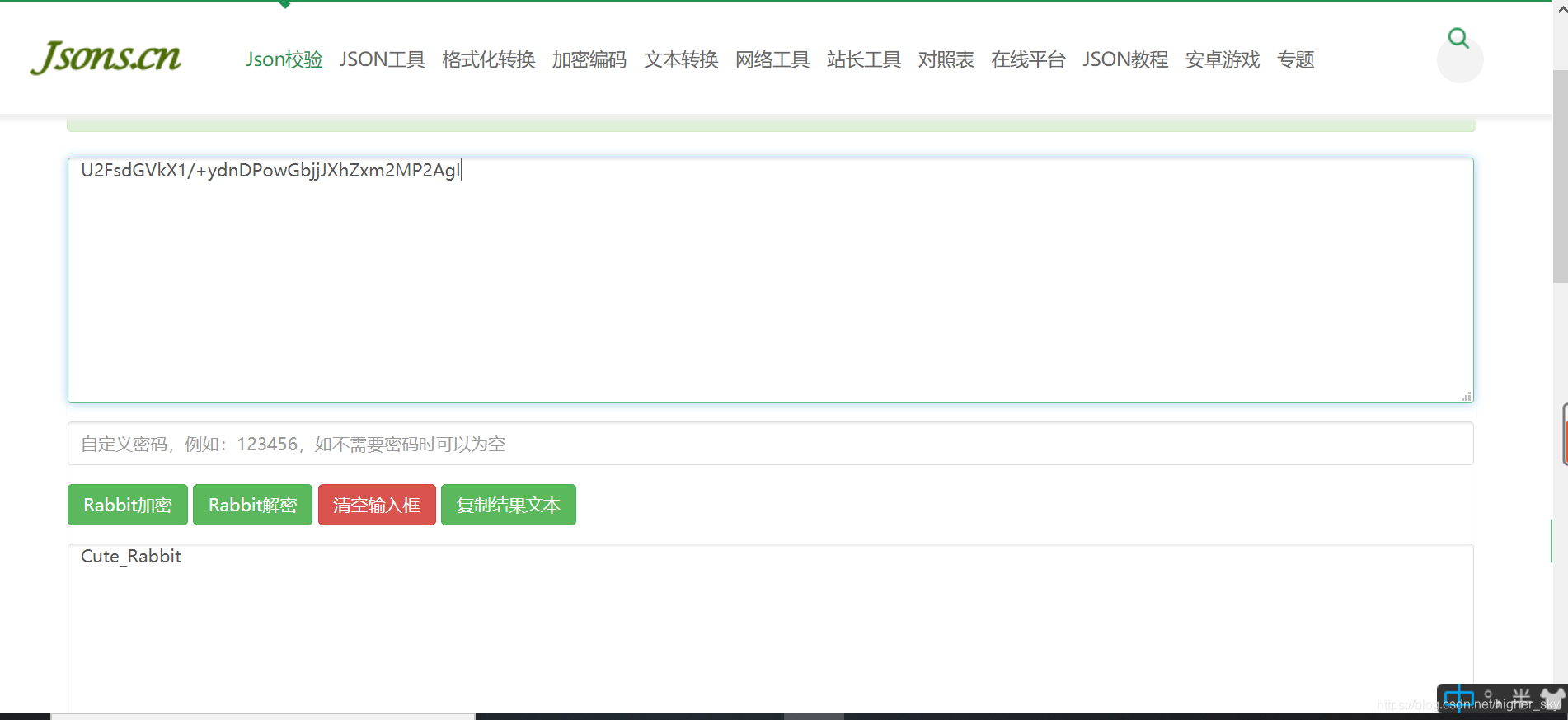
Task: Open the search magnifier icon
Action: click(x=1458, y=38)
